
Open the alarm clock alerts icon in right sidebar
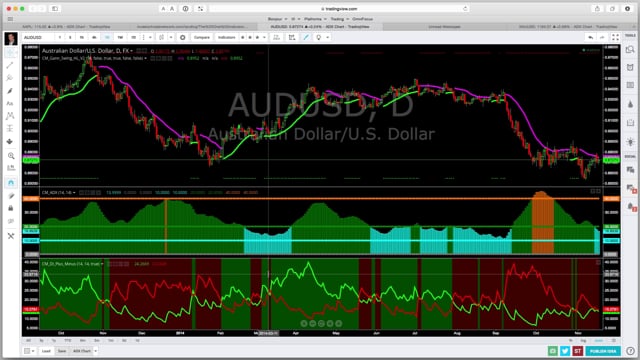(630, 67)
